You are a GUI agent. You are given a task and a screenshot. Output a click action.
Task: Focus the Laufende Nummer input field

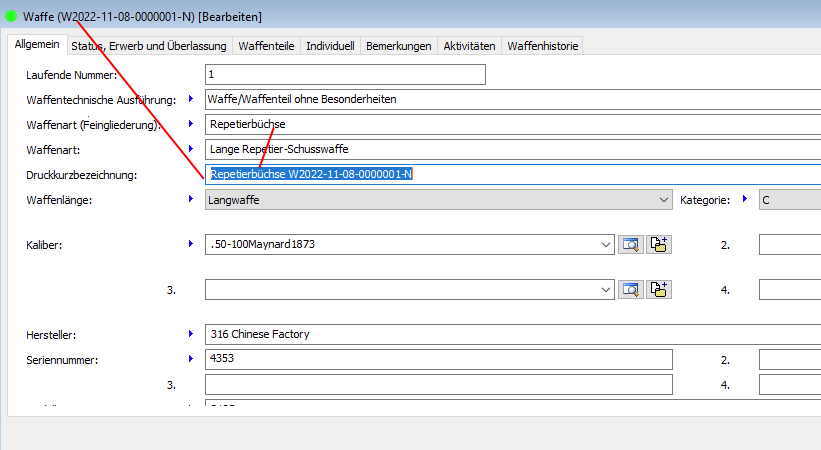point(344,75)
